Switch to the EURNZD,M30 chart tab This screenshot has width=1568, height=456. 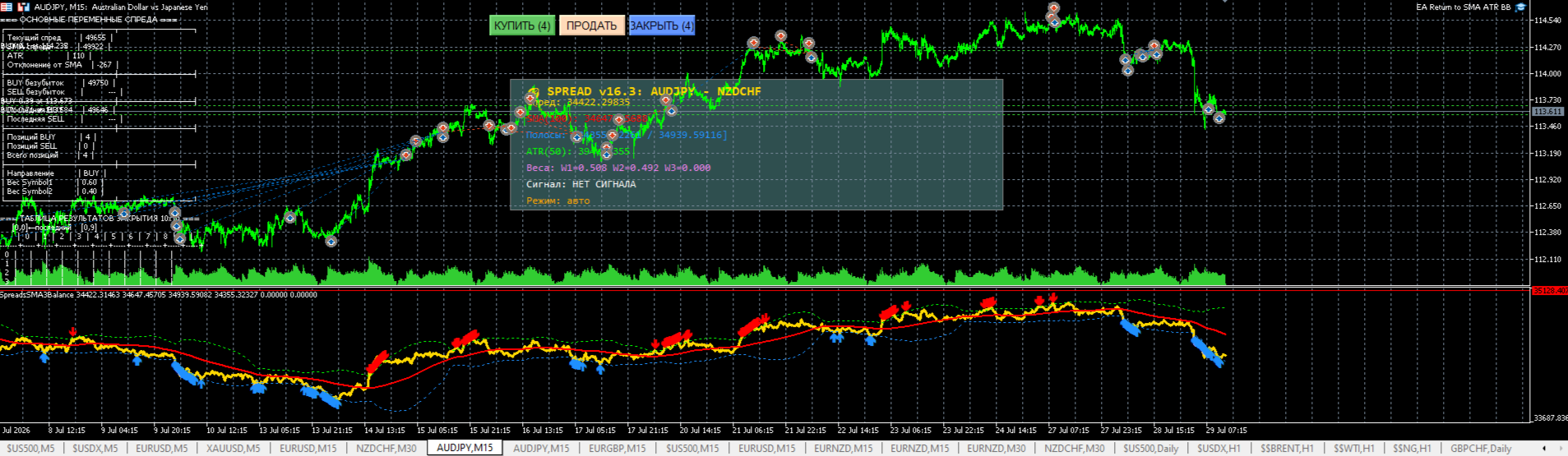click(996, 449)
